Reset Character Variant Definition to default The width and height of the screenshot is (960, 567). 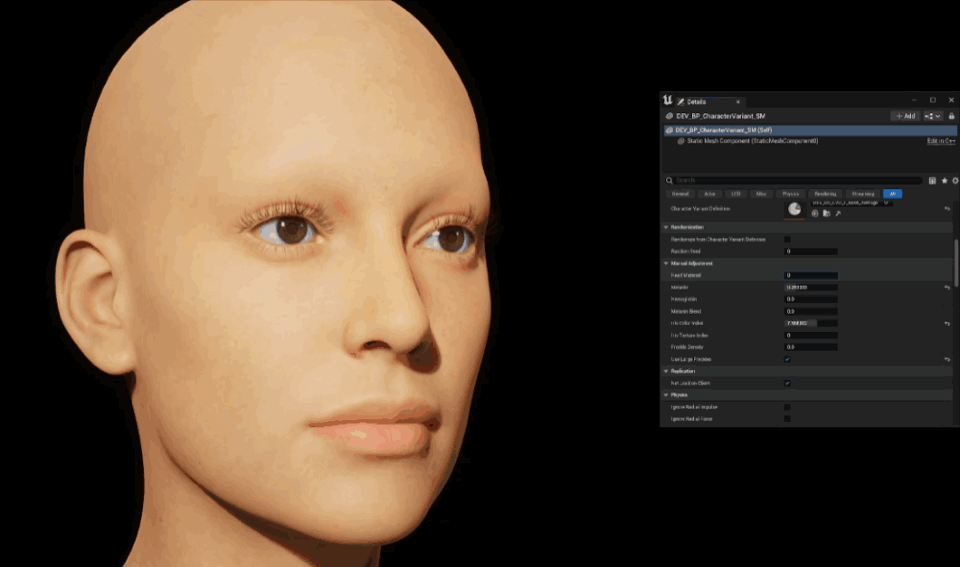[x=947, y=209]
